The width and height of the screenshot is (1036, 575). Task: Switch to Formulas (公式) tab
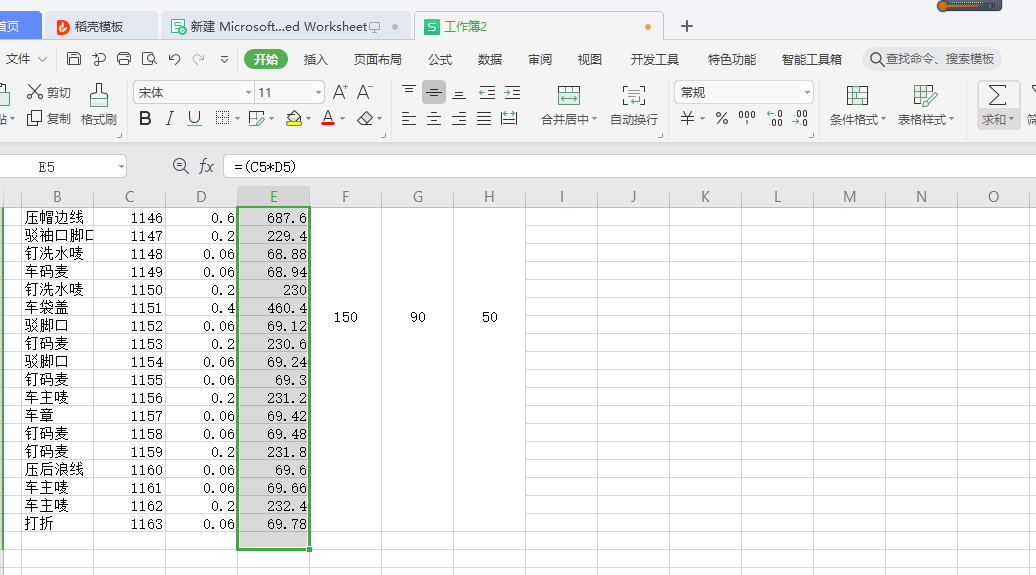pyautogui.click(x=439, y=59)
